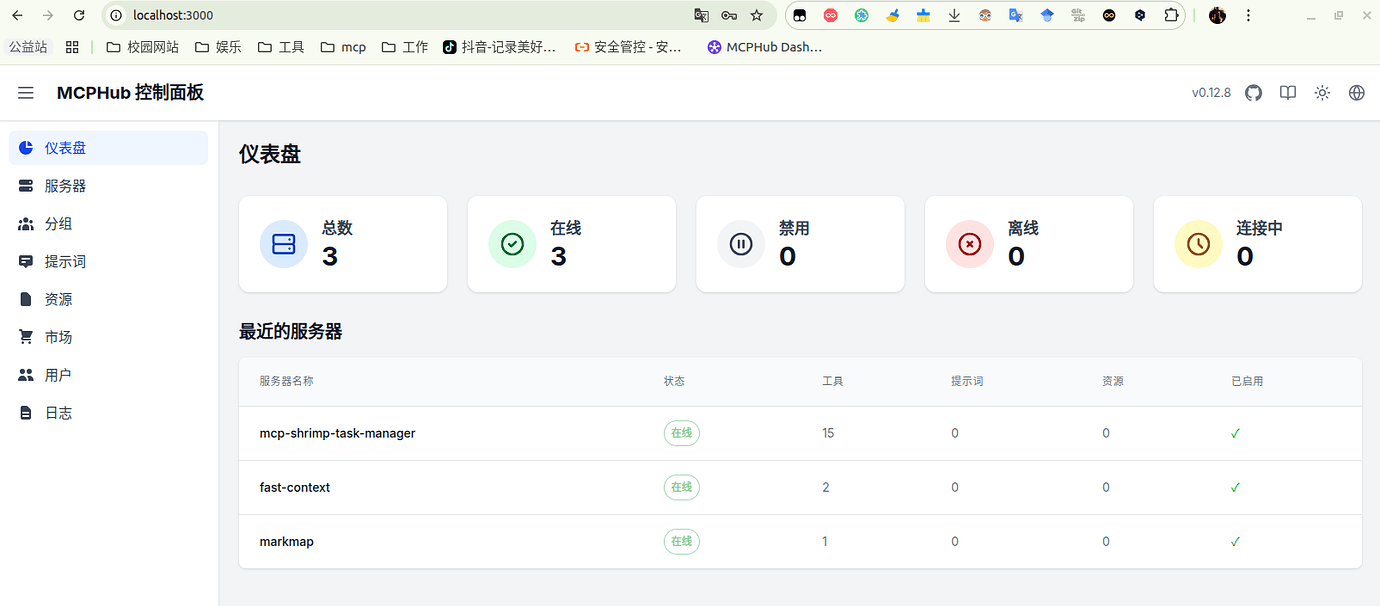Viewport: 1380px width, 606px height.
Task: Click the download arrow extension icon
Action: [954, 15]
